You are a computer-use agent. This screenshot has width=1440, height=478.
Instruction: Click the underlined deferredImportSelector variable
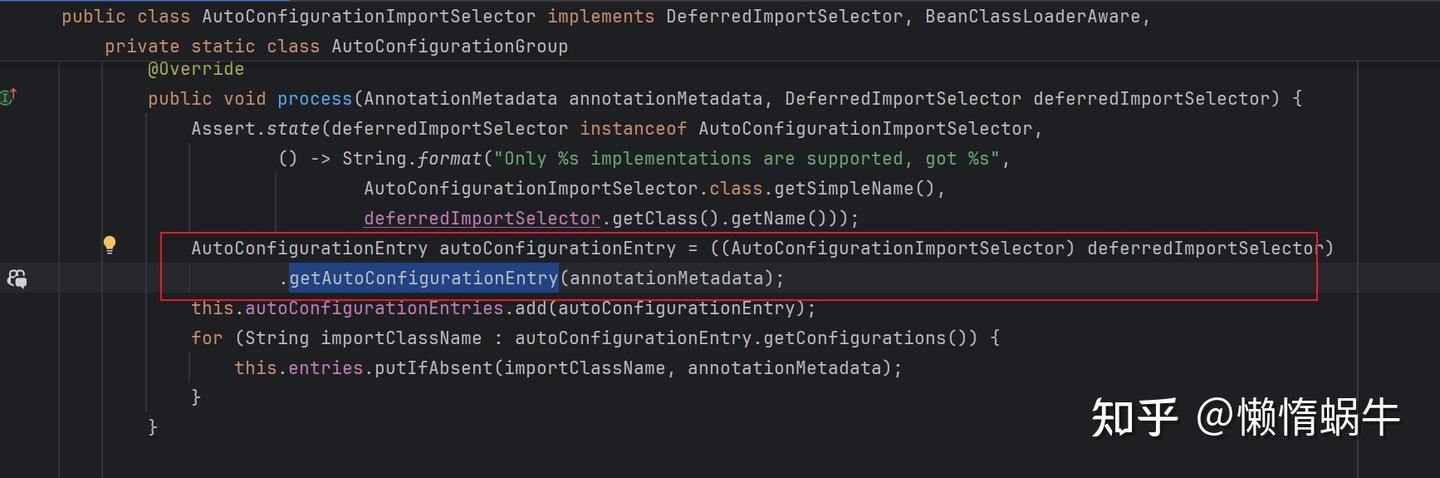481,218
